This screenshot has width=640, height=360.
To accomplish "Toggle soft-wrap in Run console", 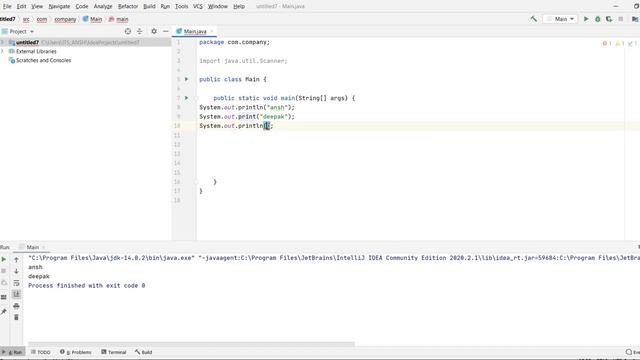I will pos(16,283).
